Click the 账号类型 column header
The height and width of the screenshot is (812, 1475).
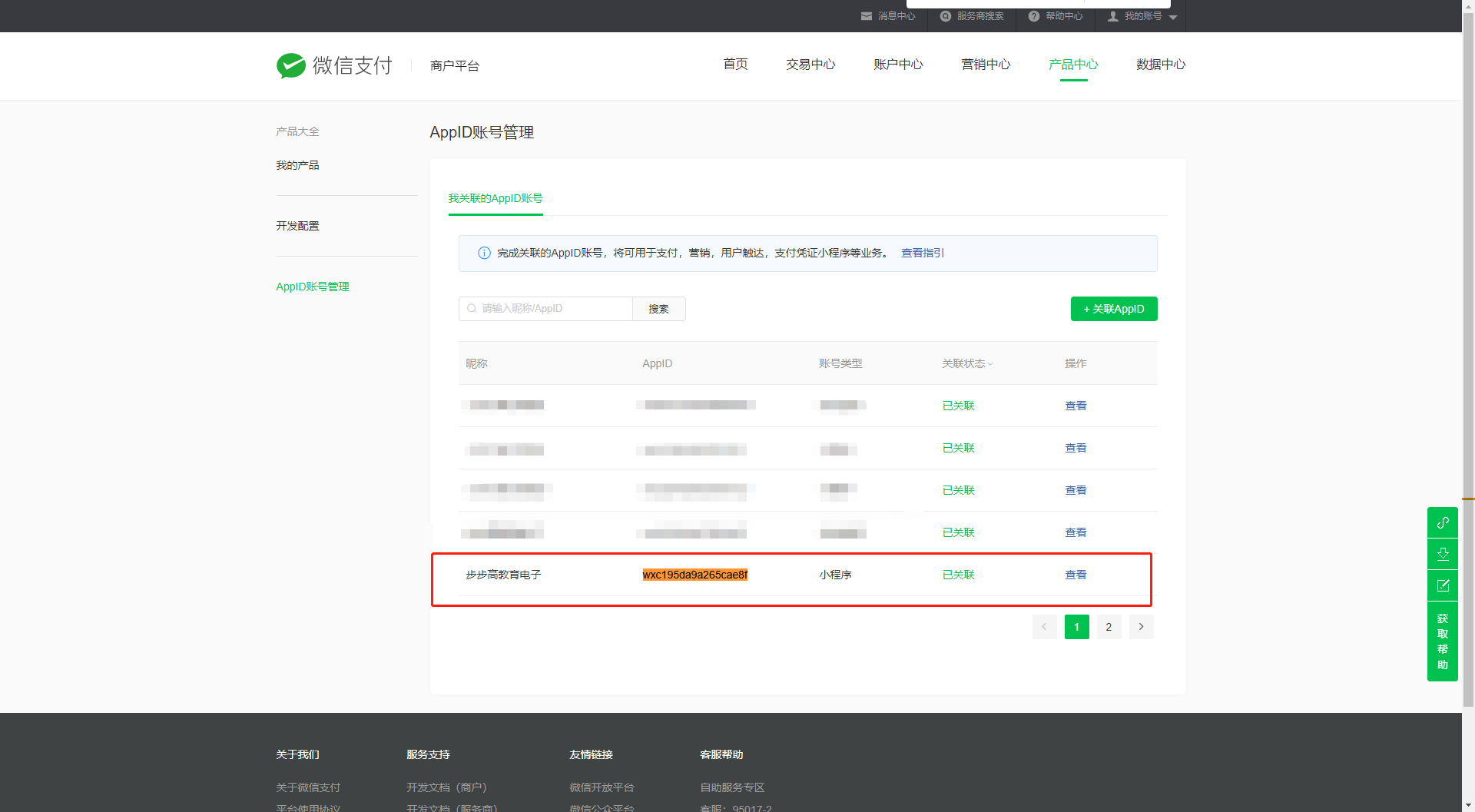[x=840, y=363]
